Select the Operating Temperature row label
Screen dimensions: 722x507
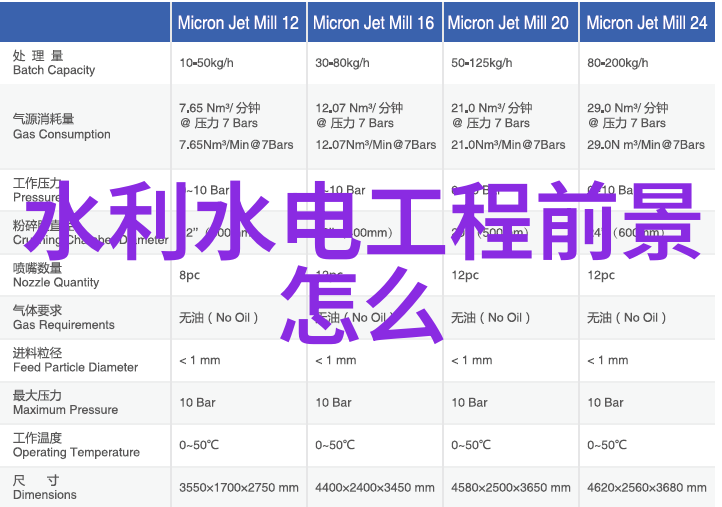[76, 445]
